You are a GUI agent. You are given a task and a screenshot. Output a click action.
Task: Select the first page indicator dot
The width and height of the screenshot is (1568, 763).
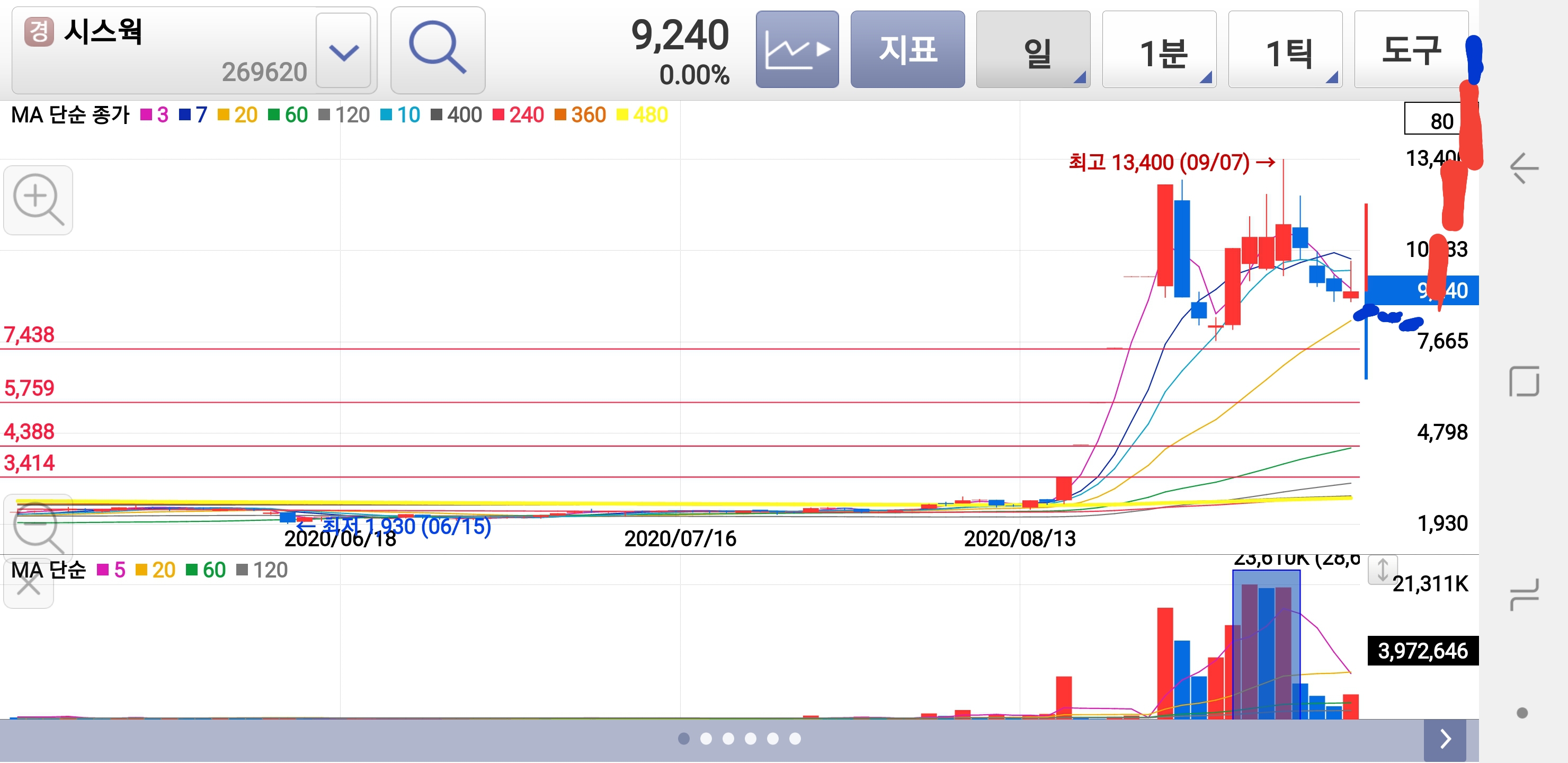coord(683,739)
